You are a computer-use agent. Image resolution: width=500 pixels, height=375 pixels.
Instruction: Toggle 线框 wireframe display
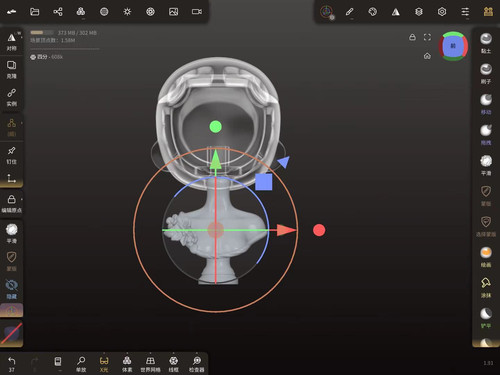point(173,364)
